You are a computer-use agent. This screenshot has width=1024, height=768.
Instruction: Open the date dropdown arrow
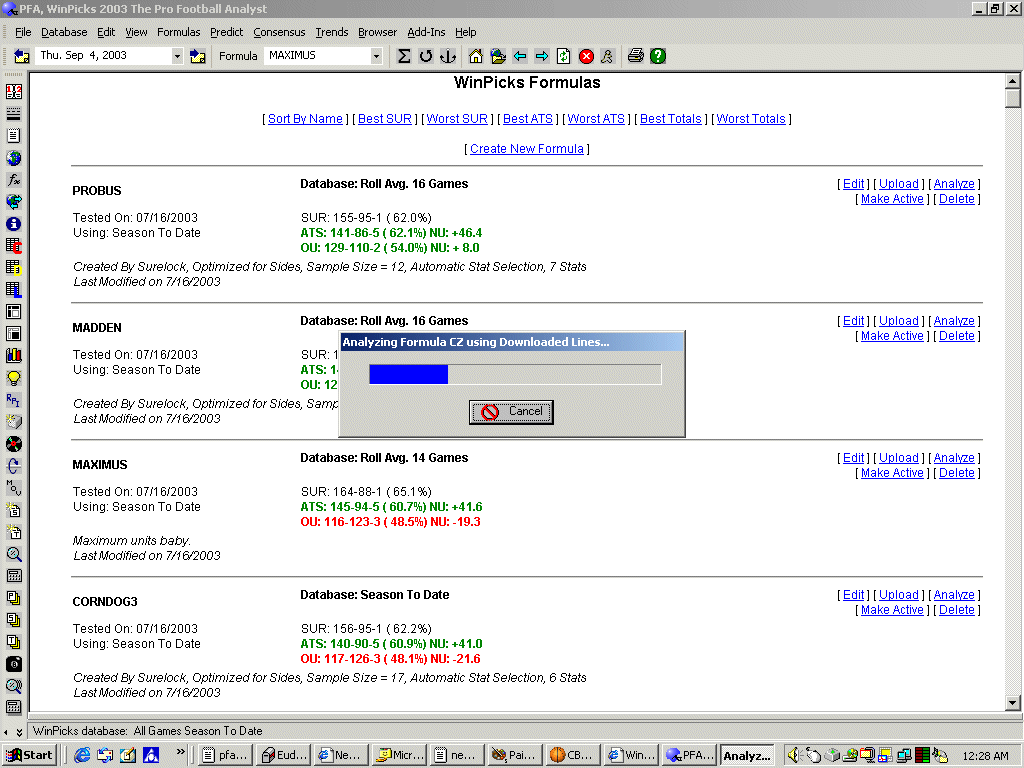(177, 56)
